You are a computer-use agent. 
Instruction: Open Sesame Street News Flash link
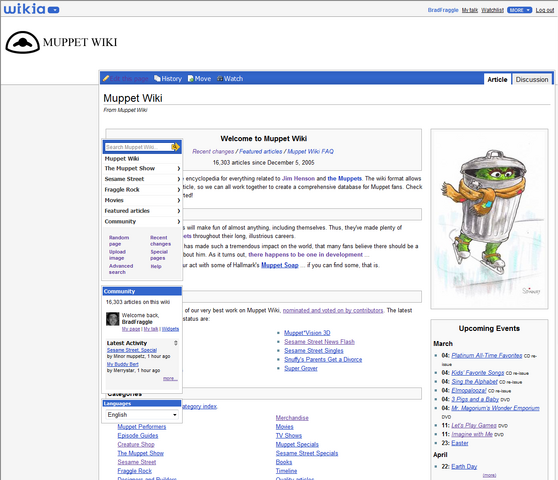[319, 342]
